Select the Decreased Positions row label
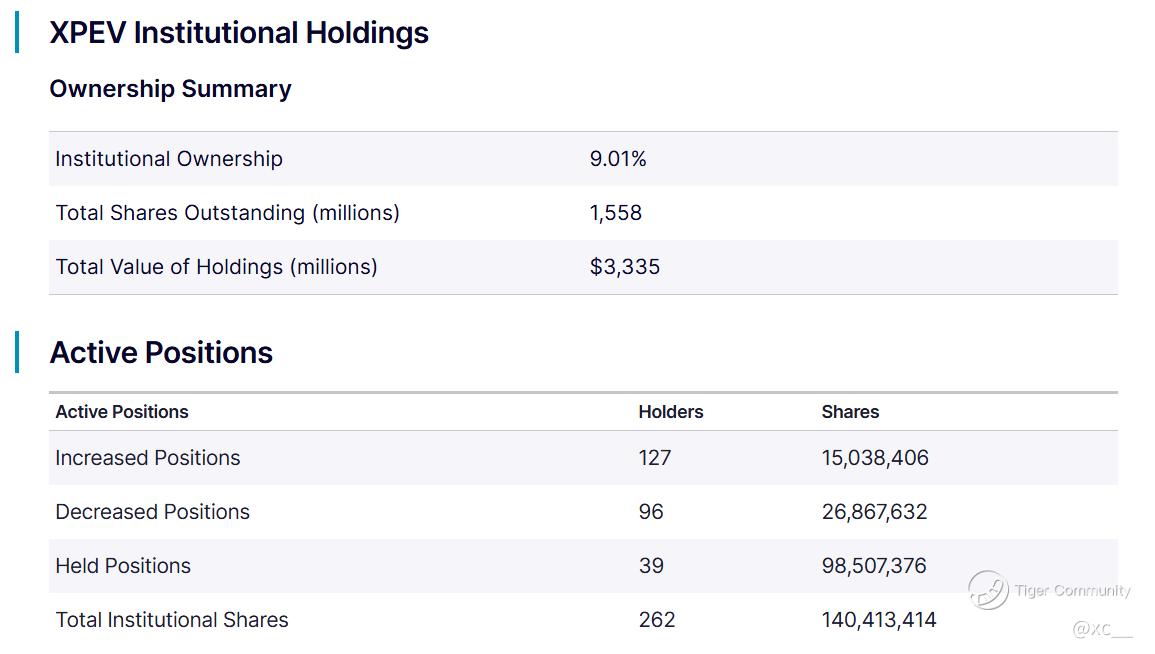Viewport: 1155px width, 654px height. [152, 512]
